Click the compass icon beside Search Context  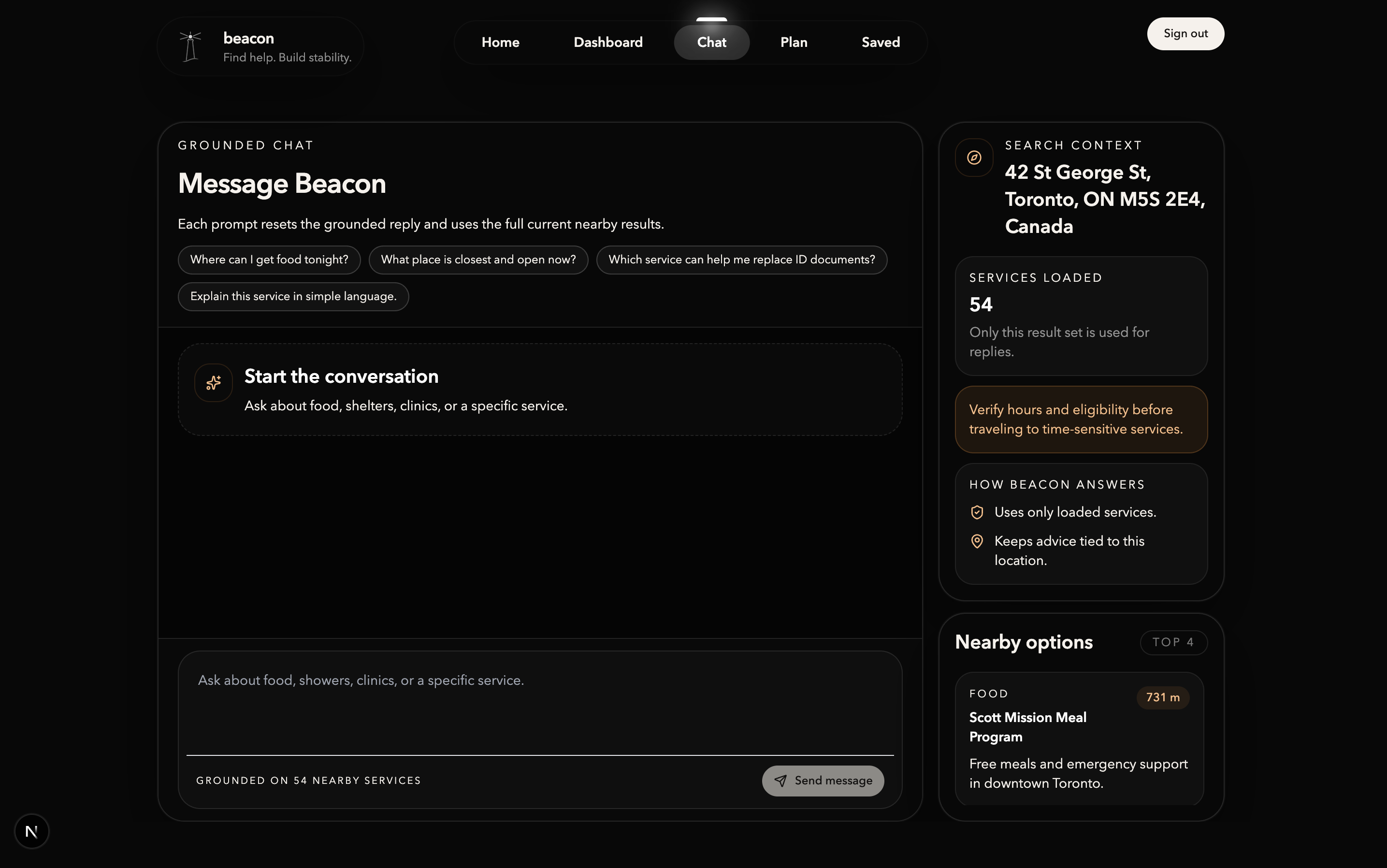coord(974,157)
